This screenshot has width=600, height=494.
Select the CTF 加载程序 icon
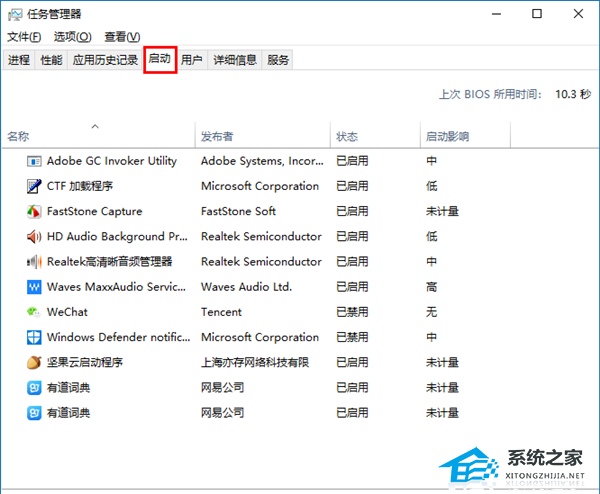(33, 186)
